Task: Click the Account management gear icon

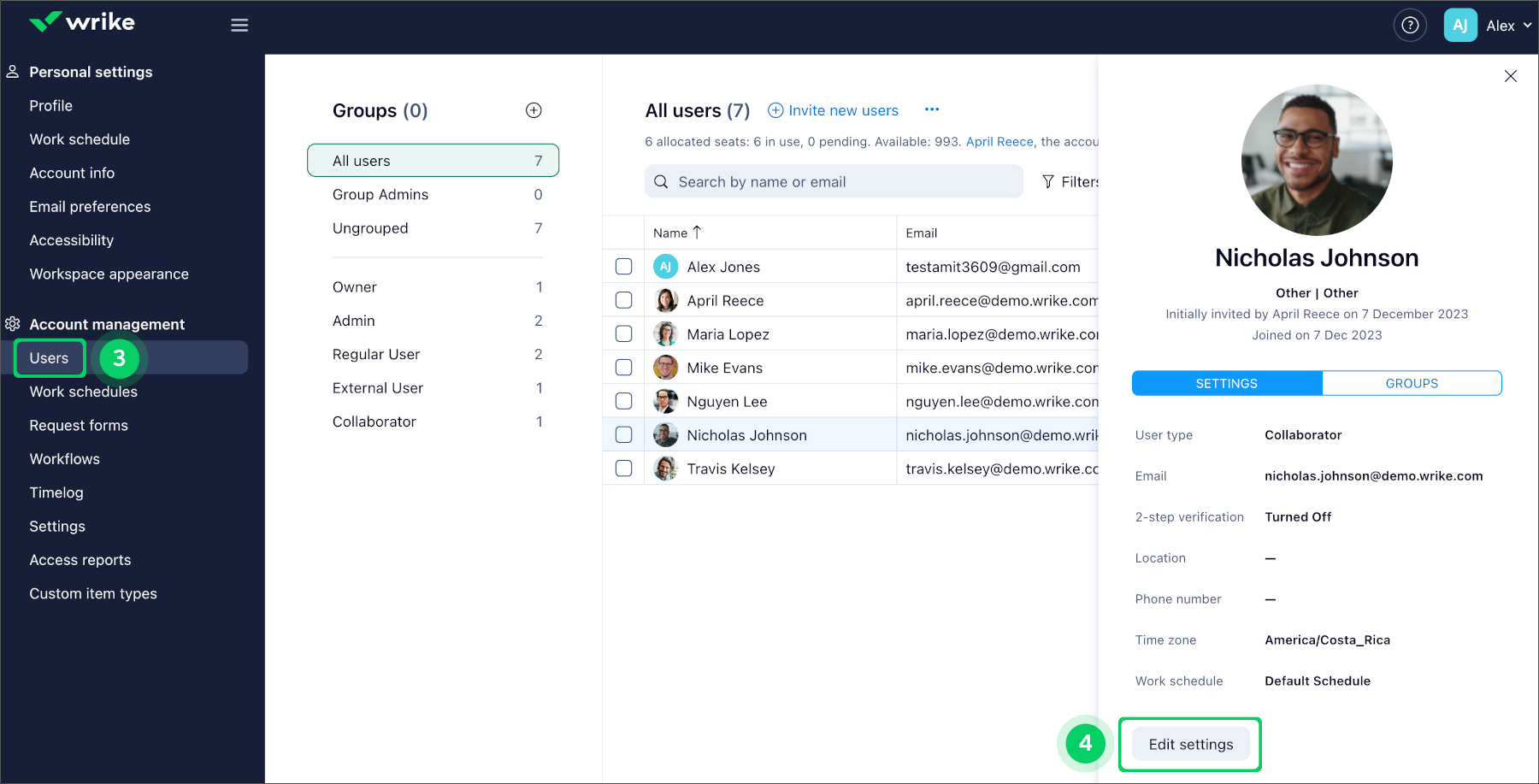Action: click(13, 325)
